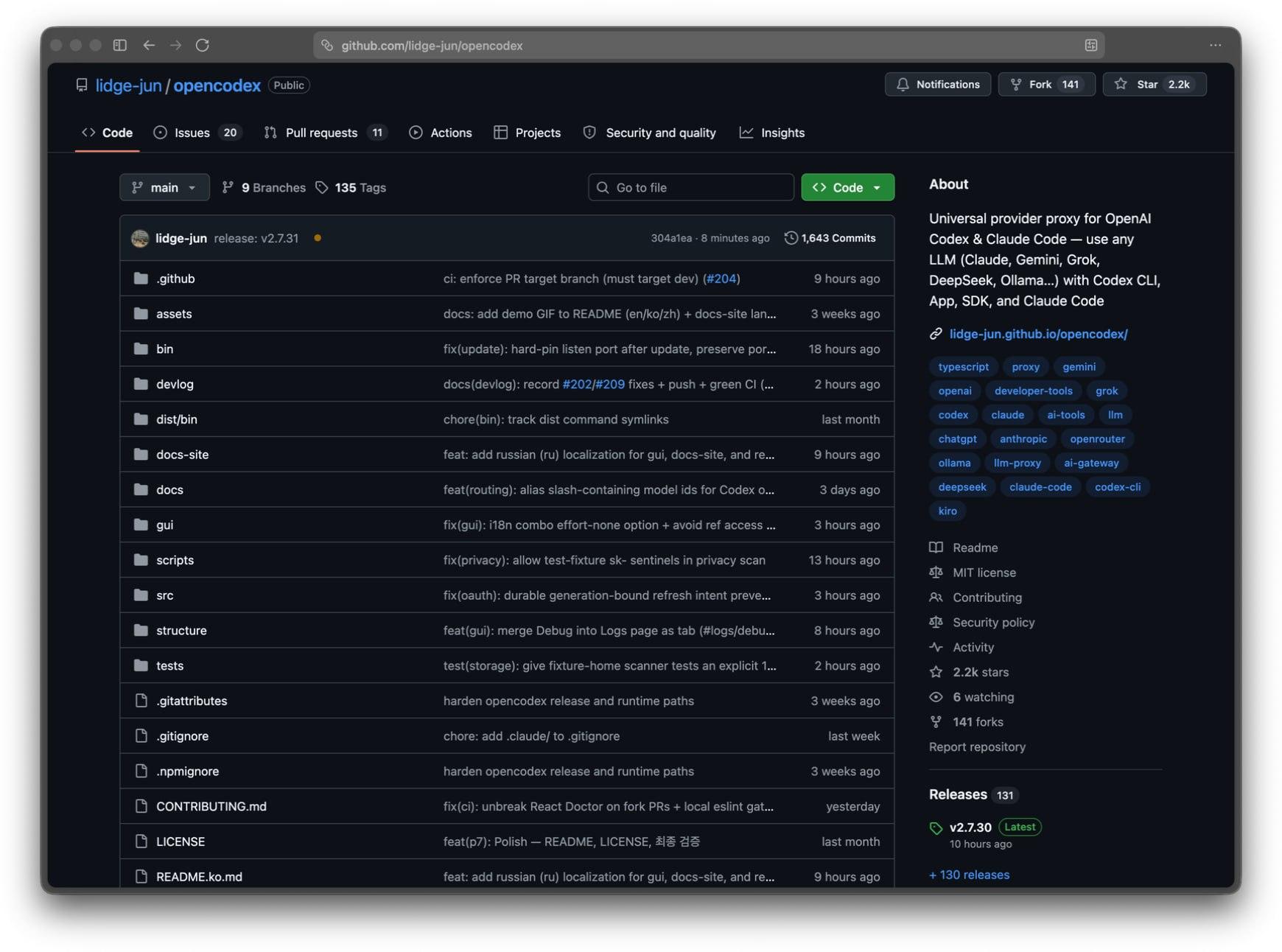The image size is (1282, 952).
Task: Open the Actions tab
Action: pyautogui.click(x=441, y=133)
